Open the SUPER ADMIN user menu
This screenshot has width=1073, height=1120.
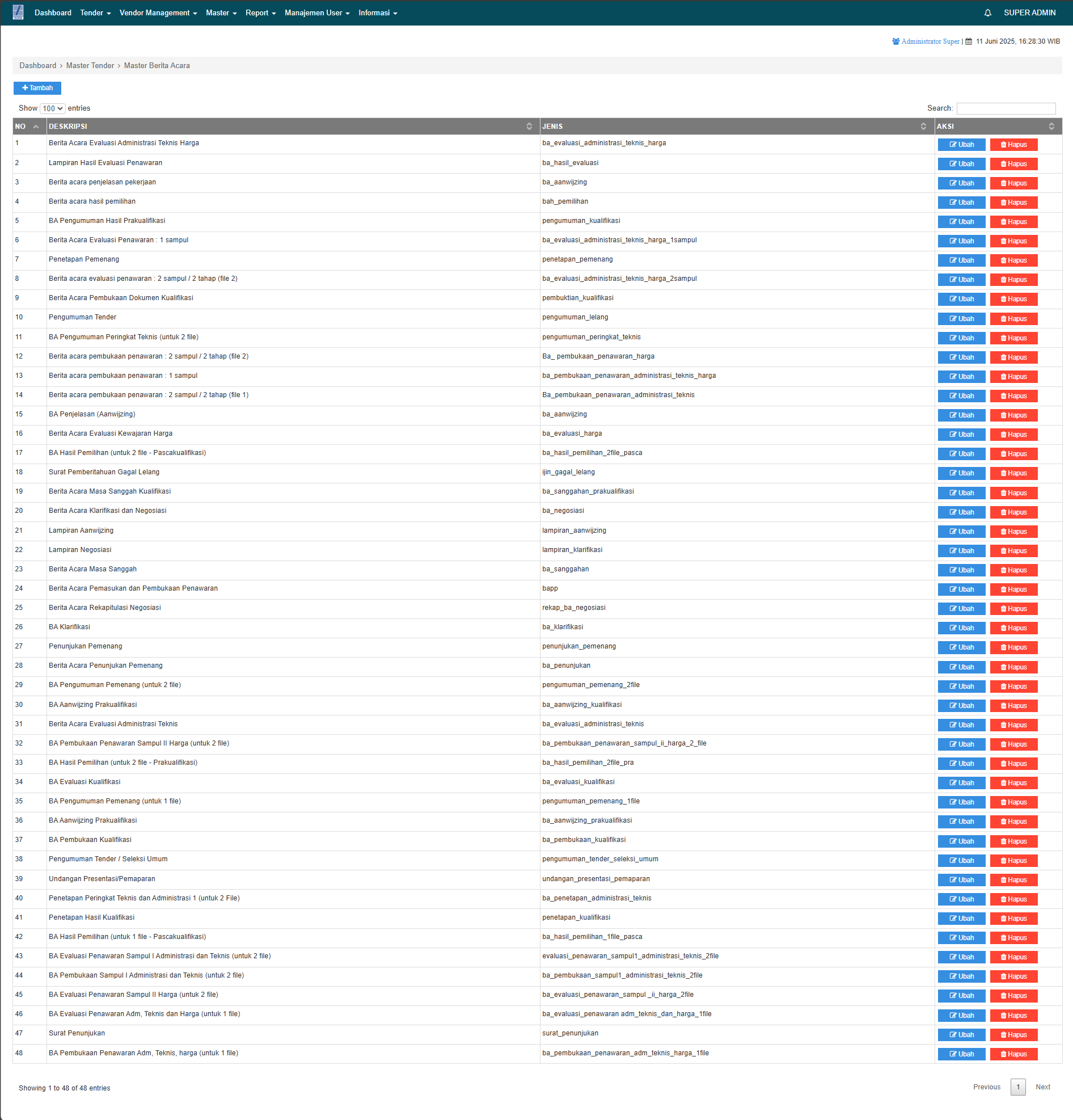pos(1029,12)
